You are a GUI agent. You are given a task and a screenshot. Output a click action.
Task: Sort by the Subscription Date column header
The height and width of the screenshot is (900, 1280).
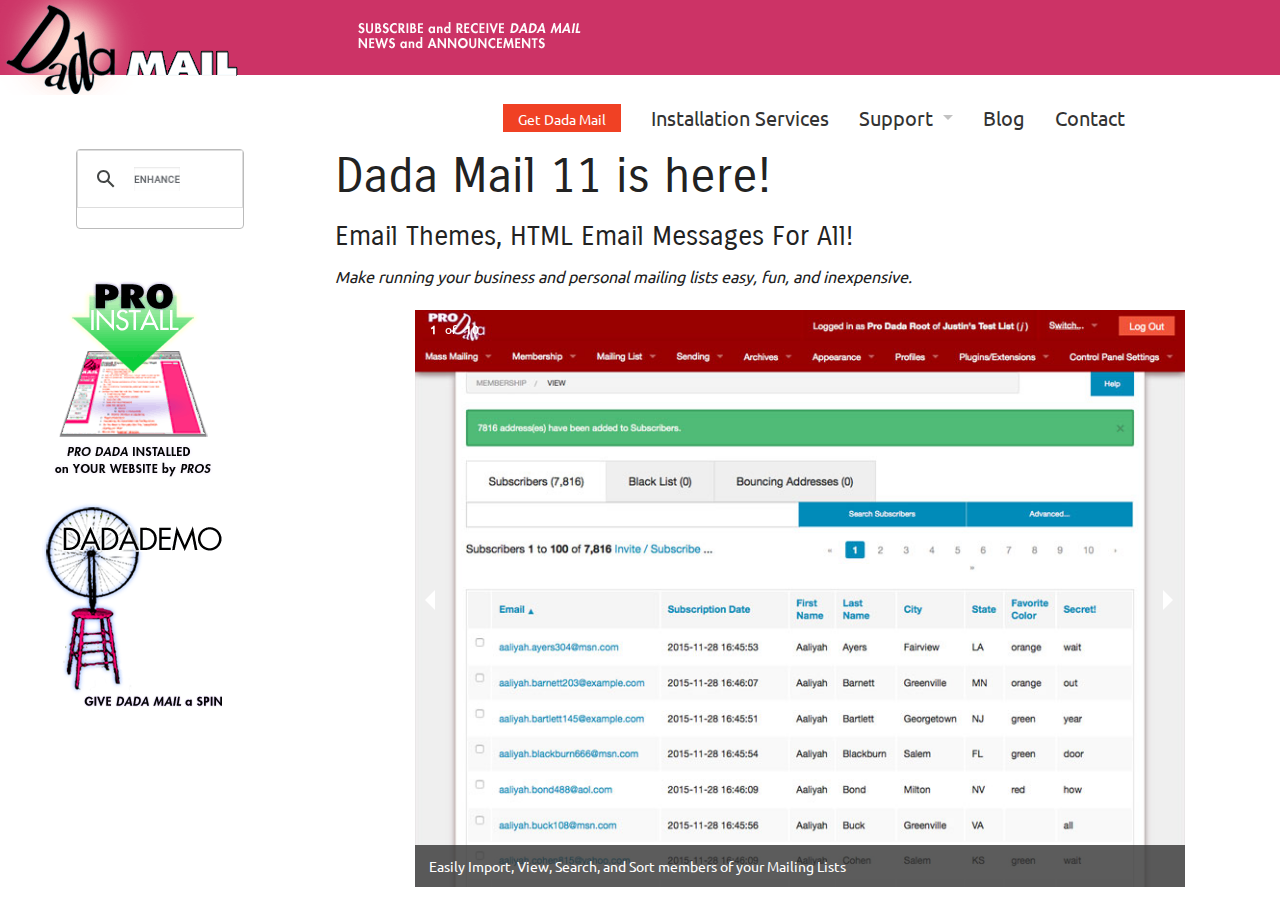[709, 609]
